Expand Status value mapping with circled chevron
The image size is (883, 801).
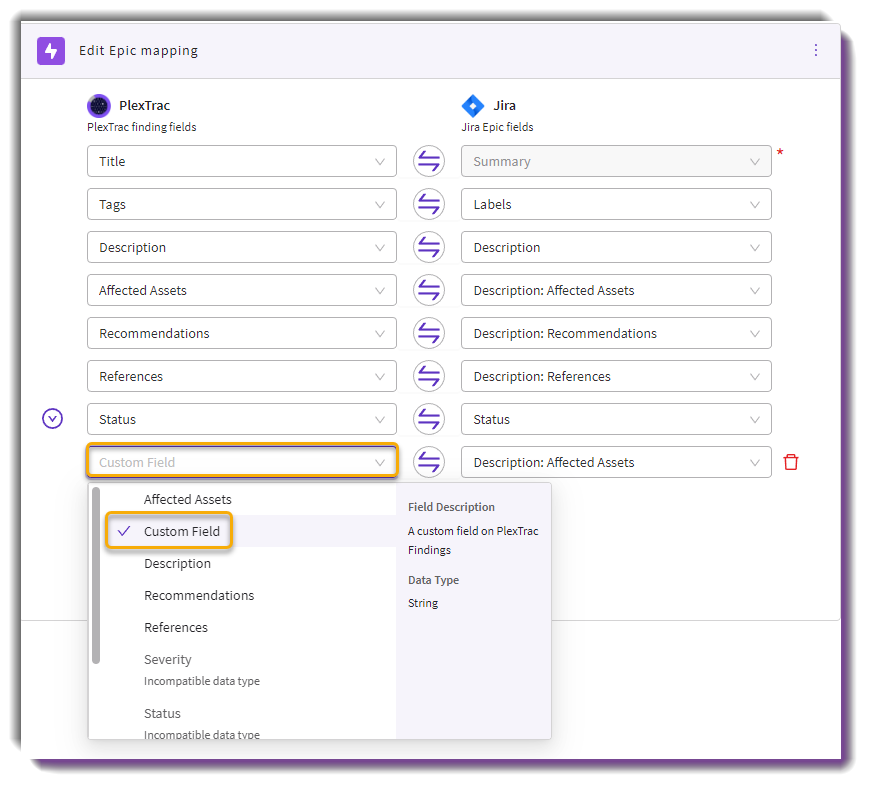point(52,419)
